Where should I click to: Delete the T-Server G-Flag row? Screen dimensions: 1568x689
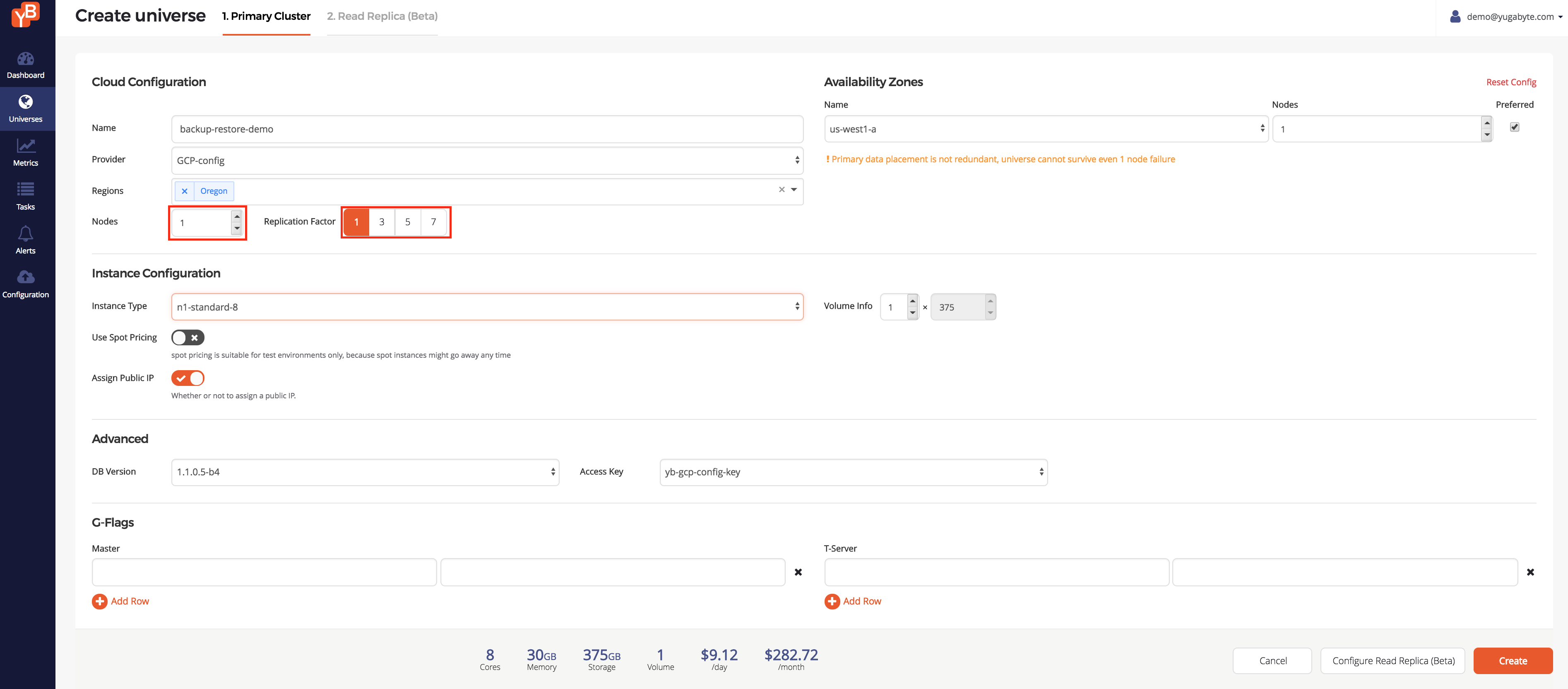[x=1530, y=572]
